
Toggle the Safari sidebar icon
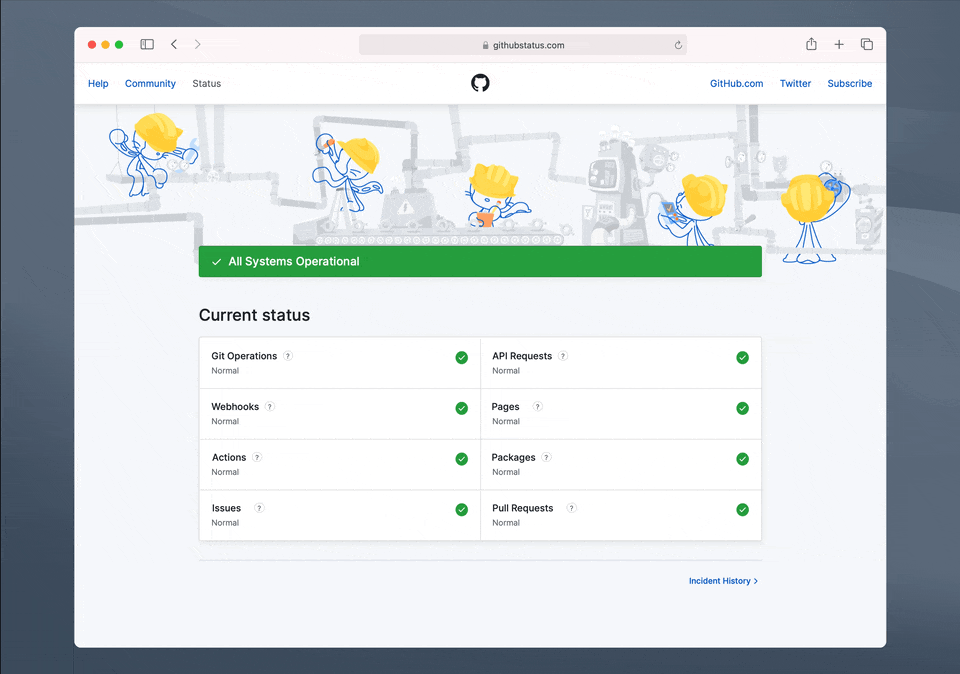click(147, 44)
